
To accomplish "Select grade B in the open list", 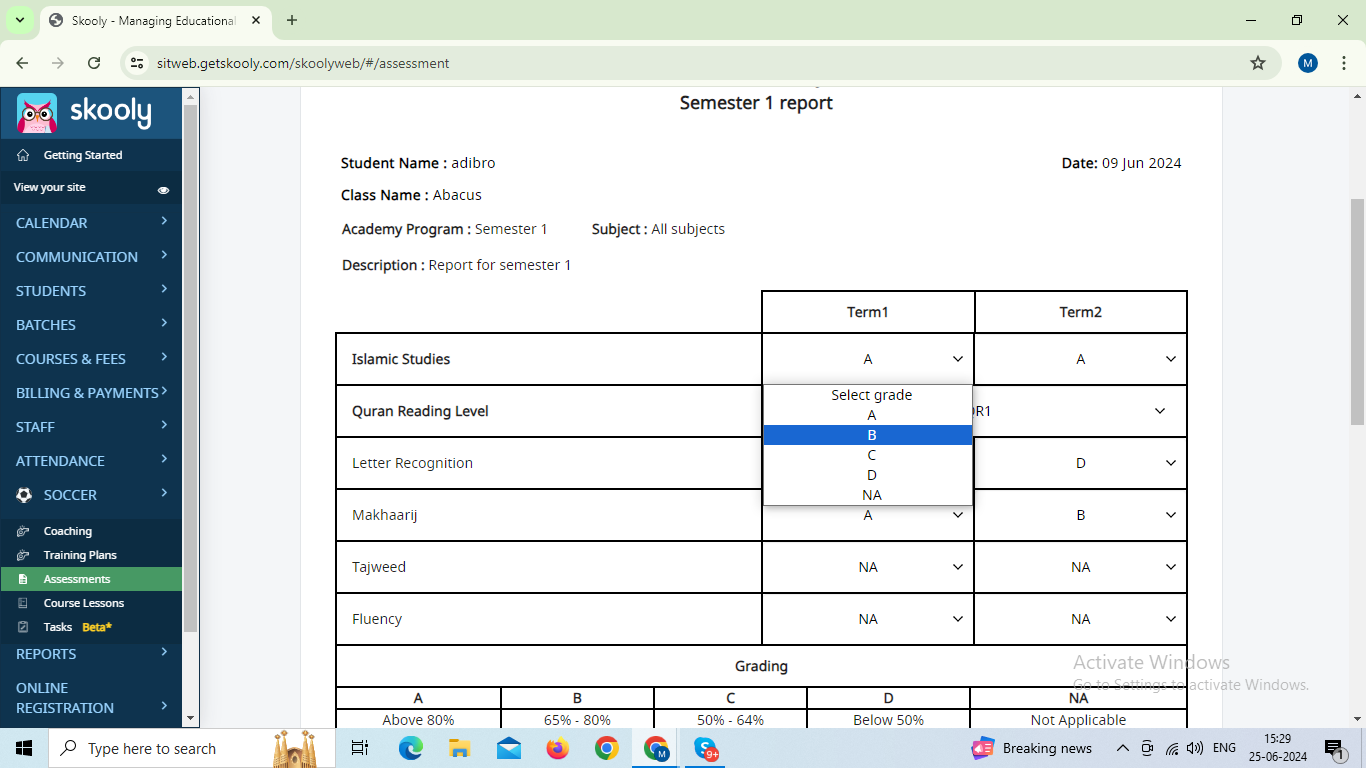I will point(868,435).
